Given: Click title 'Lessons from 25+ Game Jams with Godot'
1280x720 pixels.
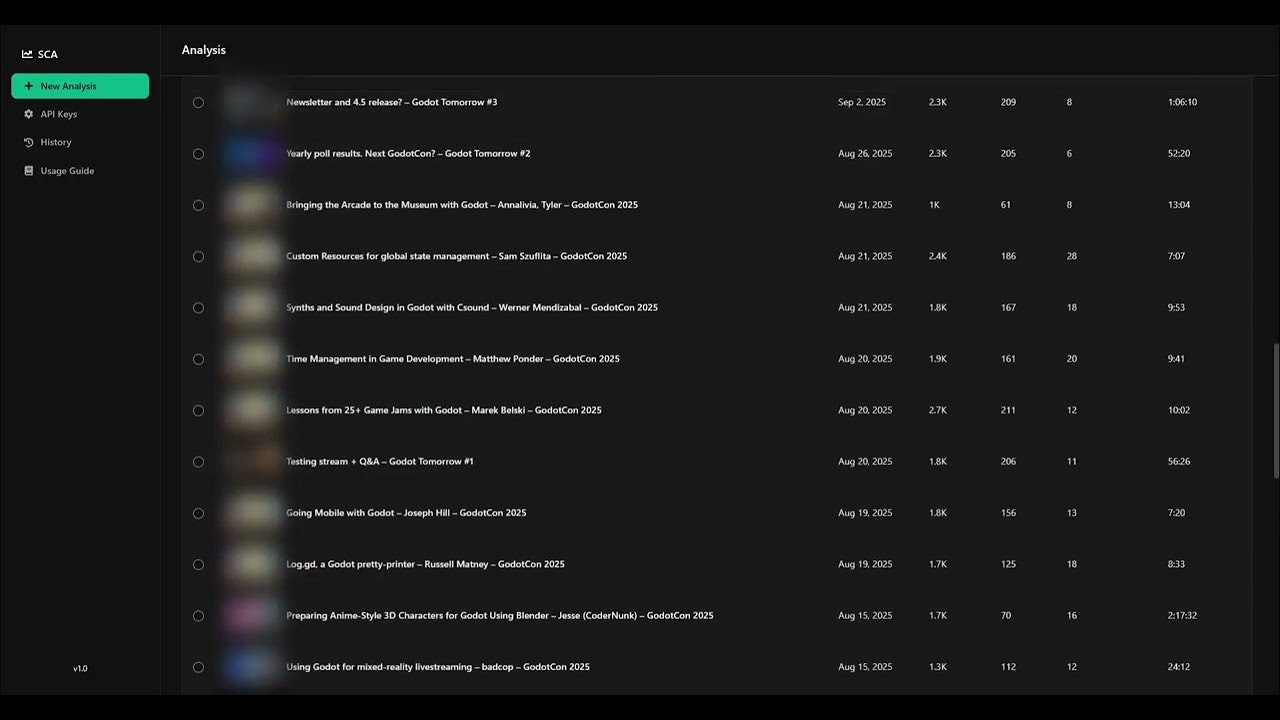Looking at the screenshot, I should coord(374,410).
